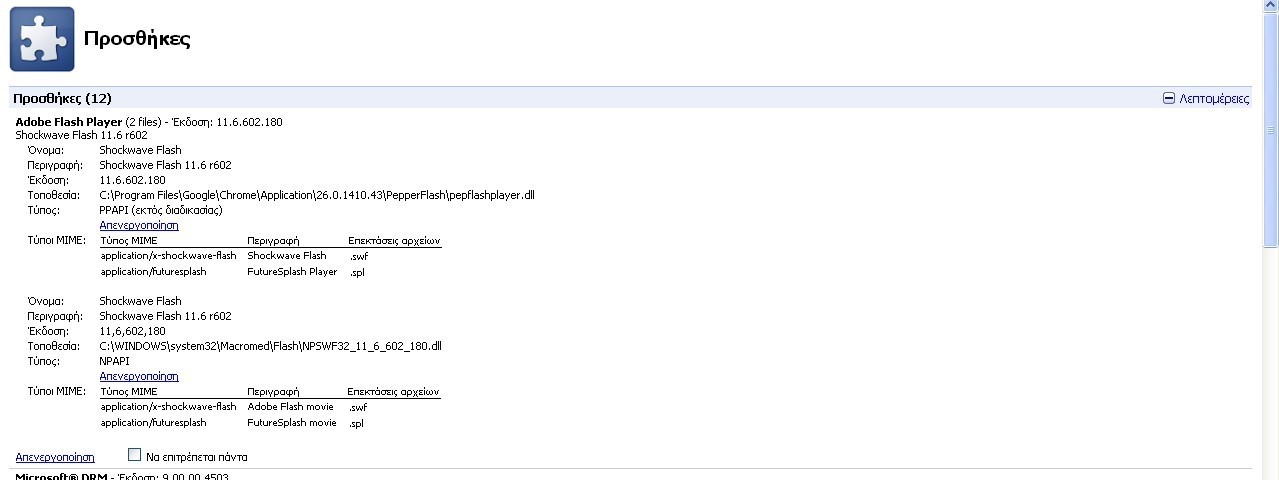Click the Τοποθεσία label of the PPAPI entry
The image size is (1279, 480).
click(53, 195)
